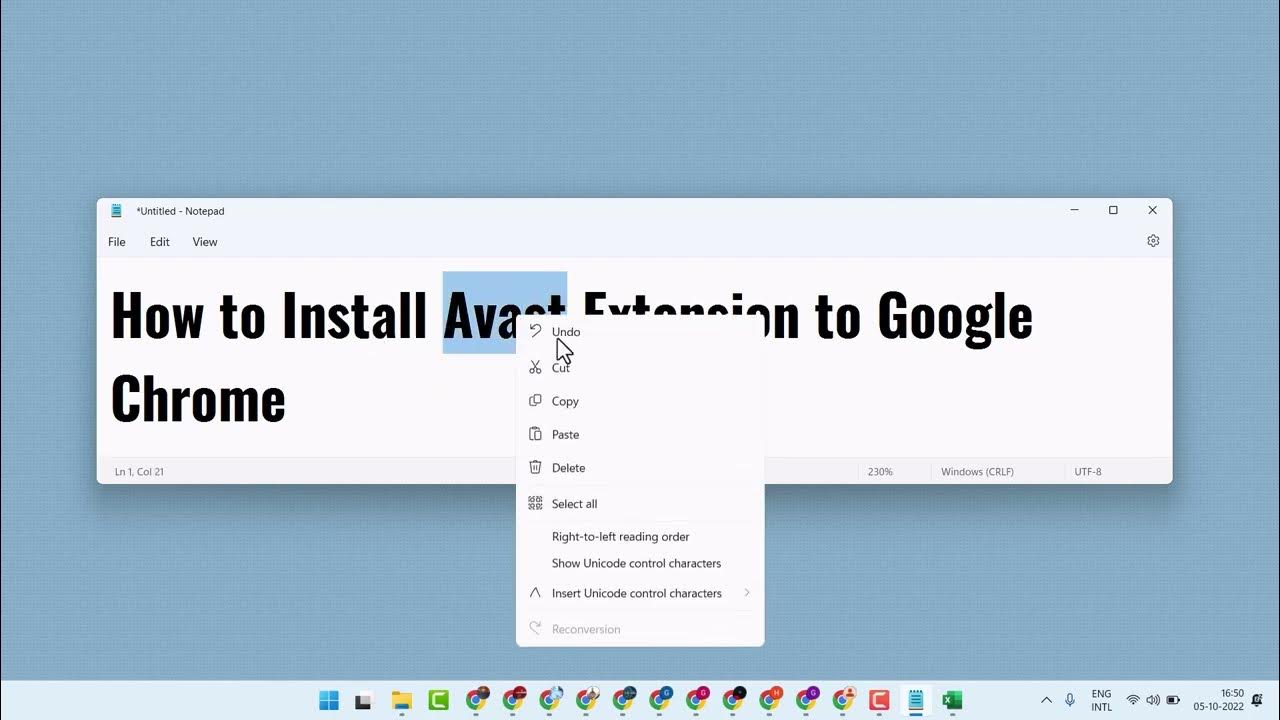Click UTF-8 encoding indicator

1088,472
